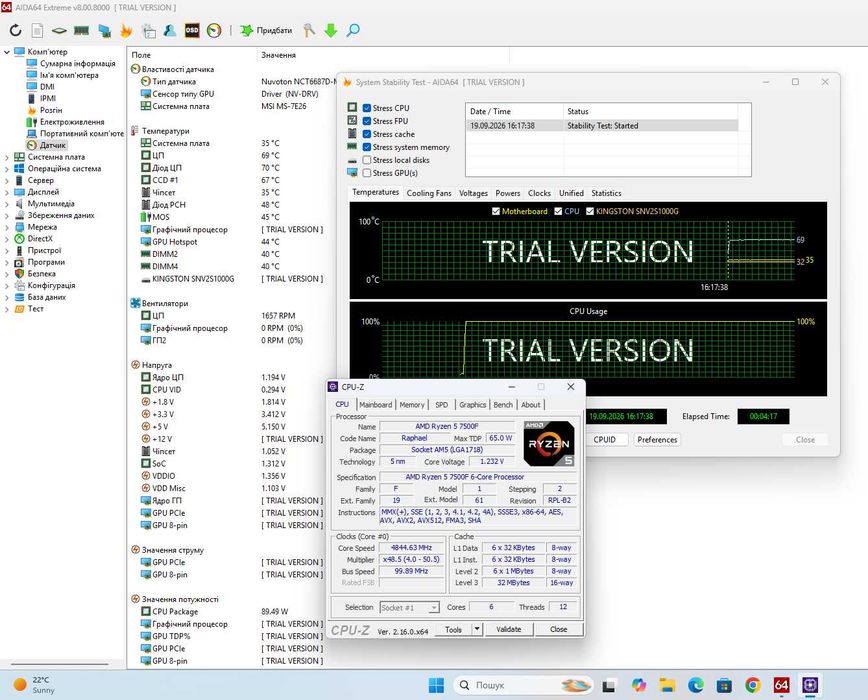The width and height of the screenshot is (868, 700).
Task: Enable Stress local disks checkbox
Action: pos(366,160)
